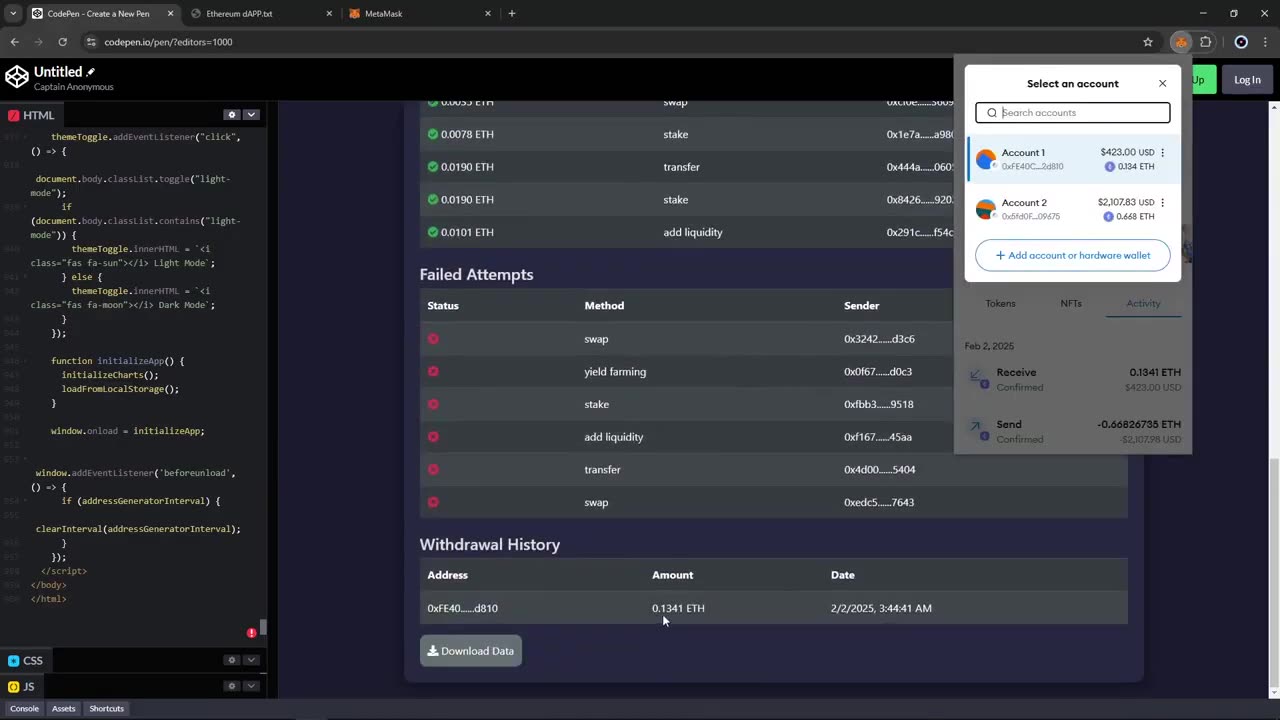1280x720 pixels.
Task: Focus the Search accounts field
Action: [x=1073, y=113]
